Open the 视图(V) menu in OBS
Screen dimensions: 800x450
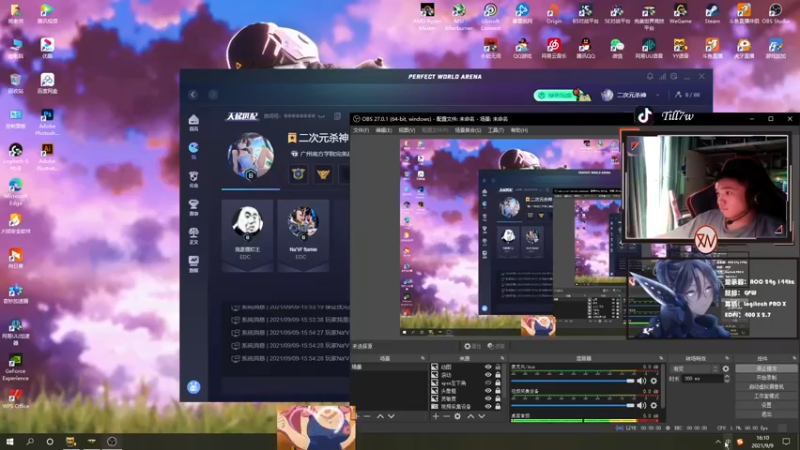click(x=407, y=130)
